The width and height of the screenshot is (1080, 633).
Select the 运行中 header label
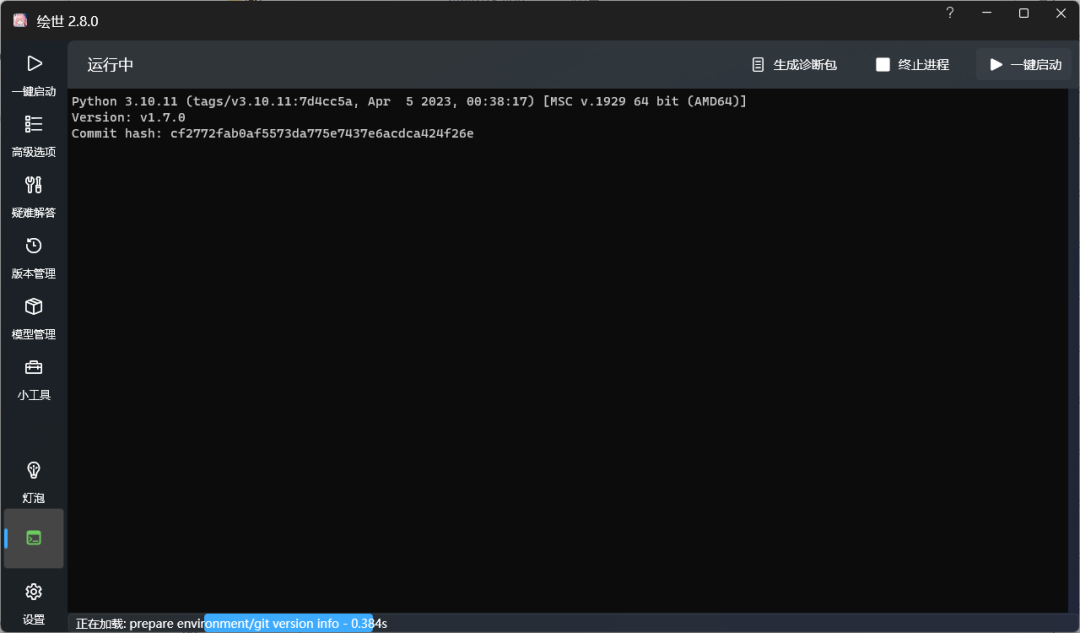(x=107, y=64)
